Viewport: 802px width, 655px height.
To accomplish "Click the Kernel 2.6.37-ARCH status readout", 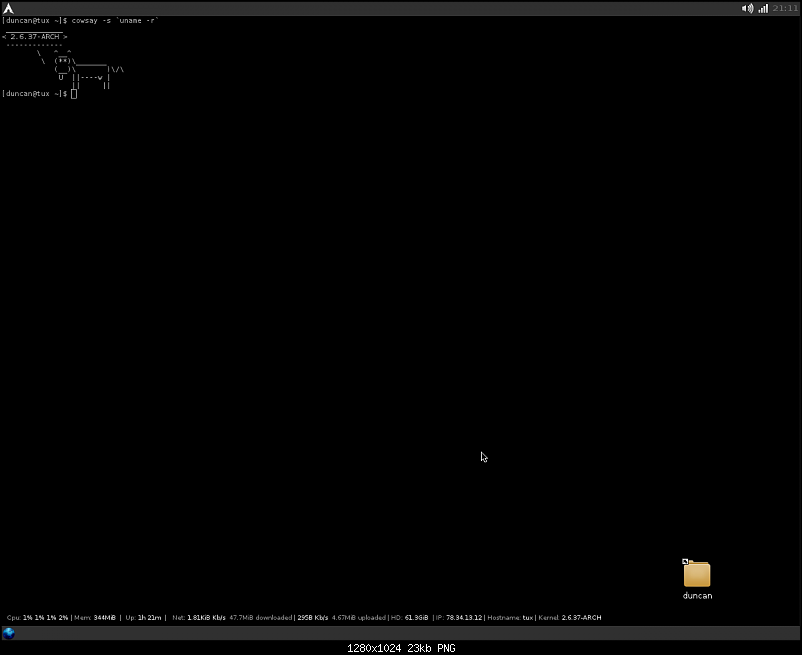I will point(570,617).
